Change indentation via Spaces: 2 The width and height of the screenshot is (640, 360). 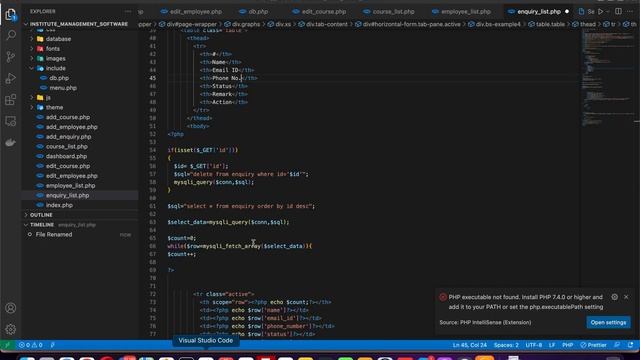(506, 345)
